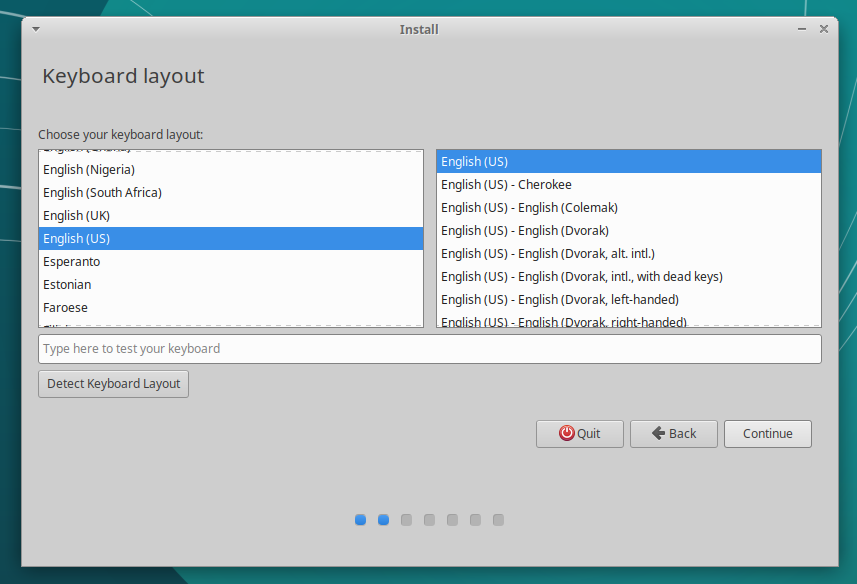Select the Dvorak, alt. intl. variant

point(629,253)
